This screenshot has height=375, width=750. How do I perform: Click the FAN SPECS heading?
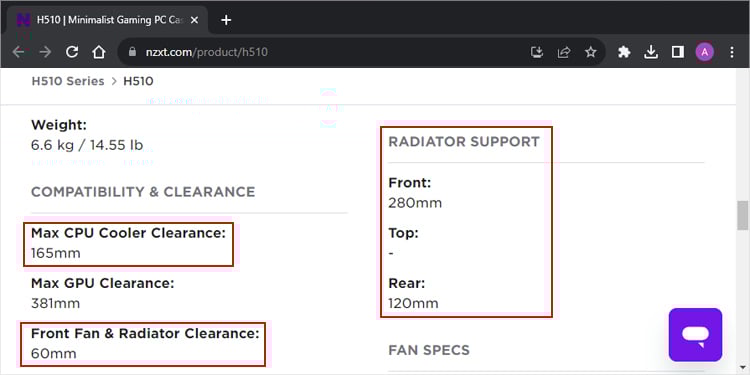429,350
